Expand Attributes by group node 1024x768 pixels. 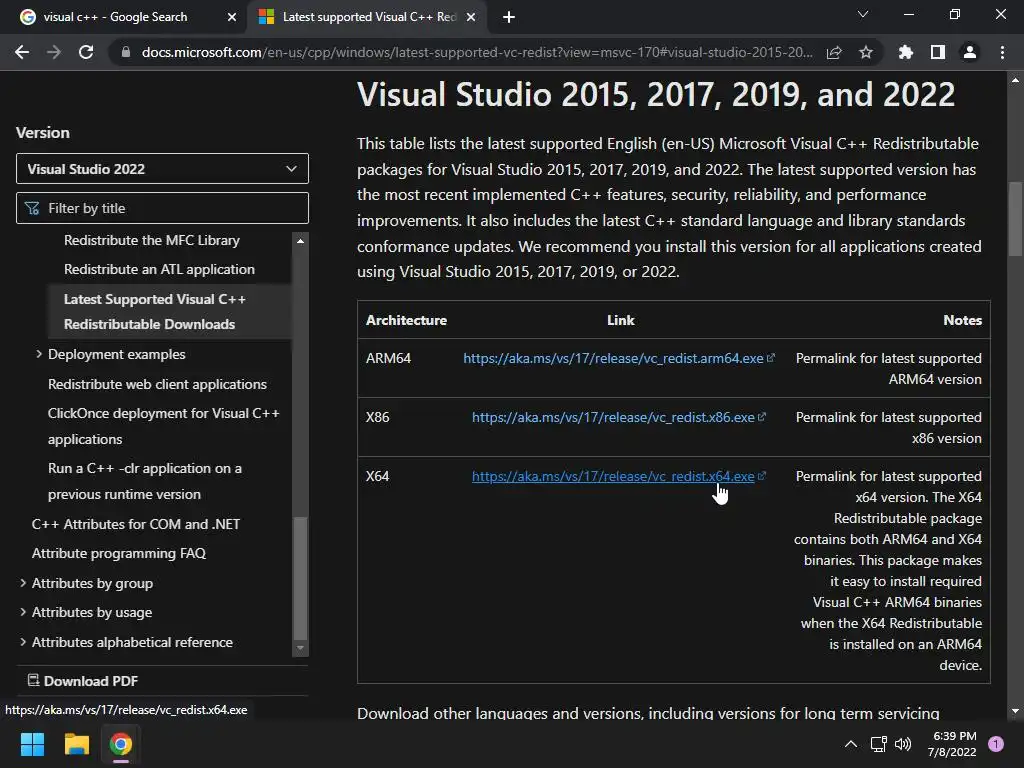tap(23, 583)
